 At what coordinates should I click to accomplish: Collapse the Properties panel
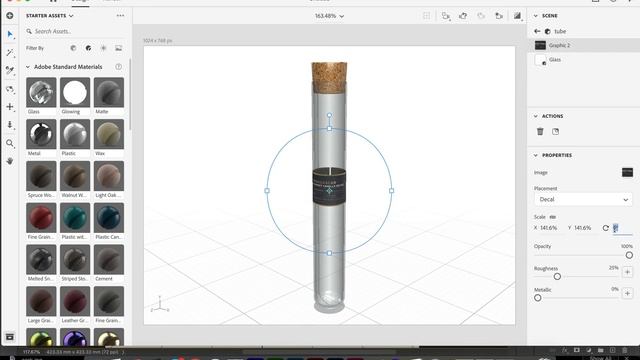click(x=536, y=155)
